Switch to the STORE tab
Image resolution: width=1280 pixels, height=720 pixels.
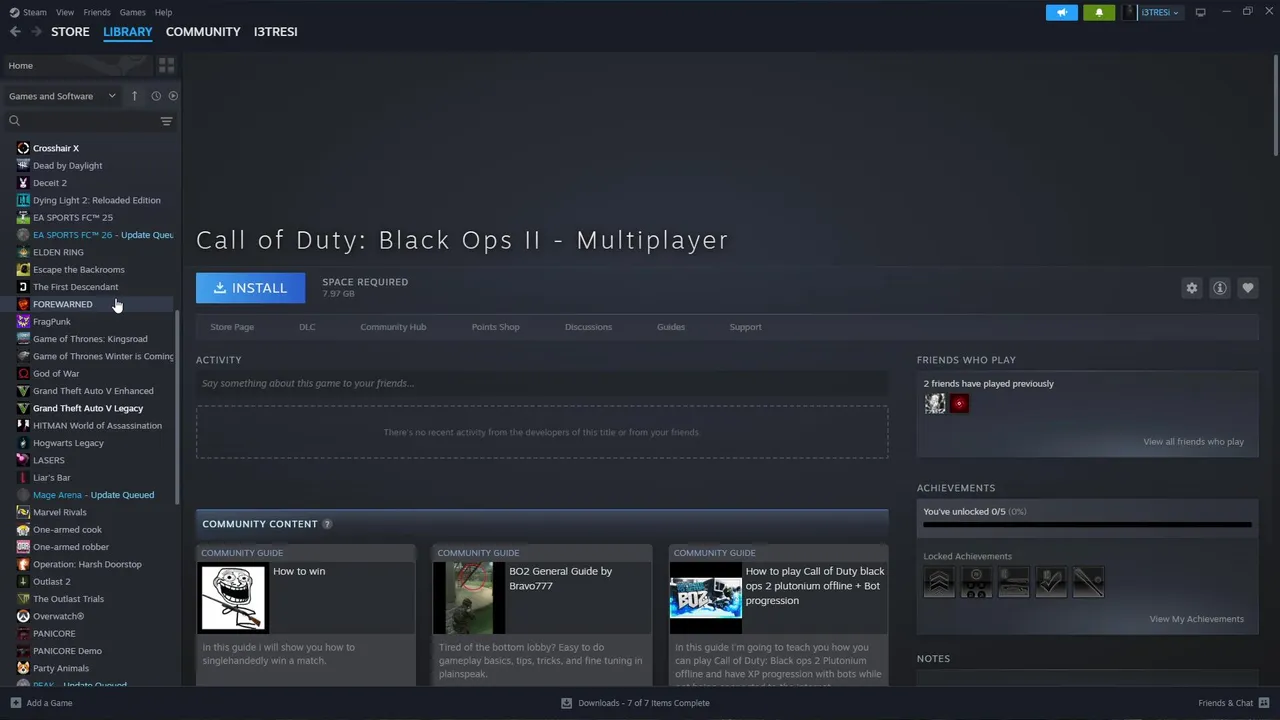pyautogui.click(x=70, y=32)
